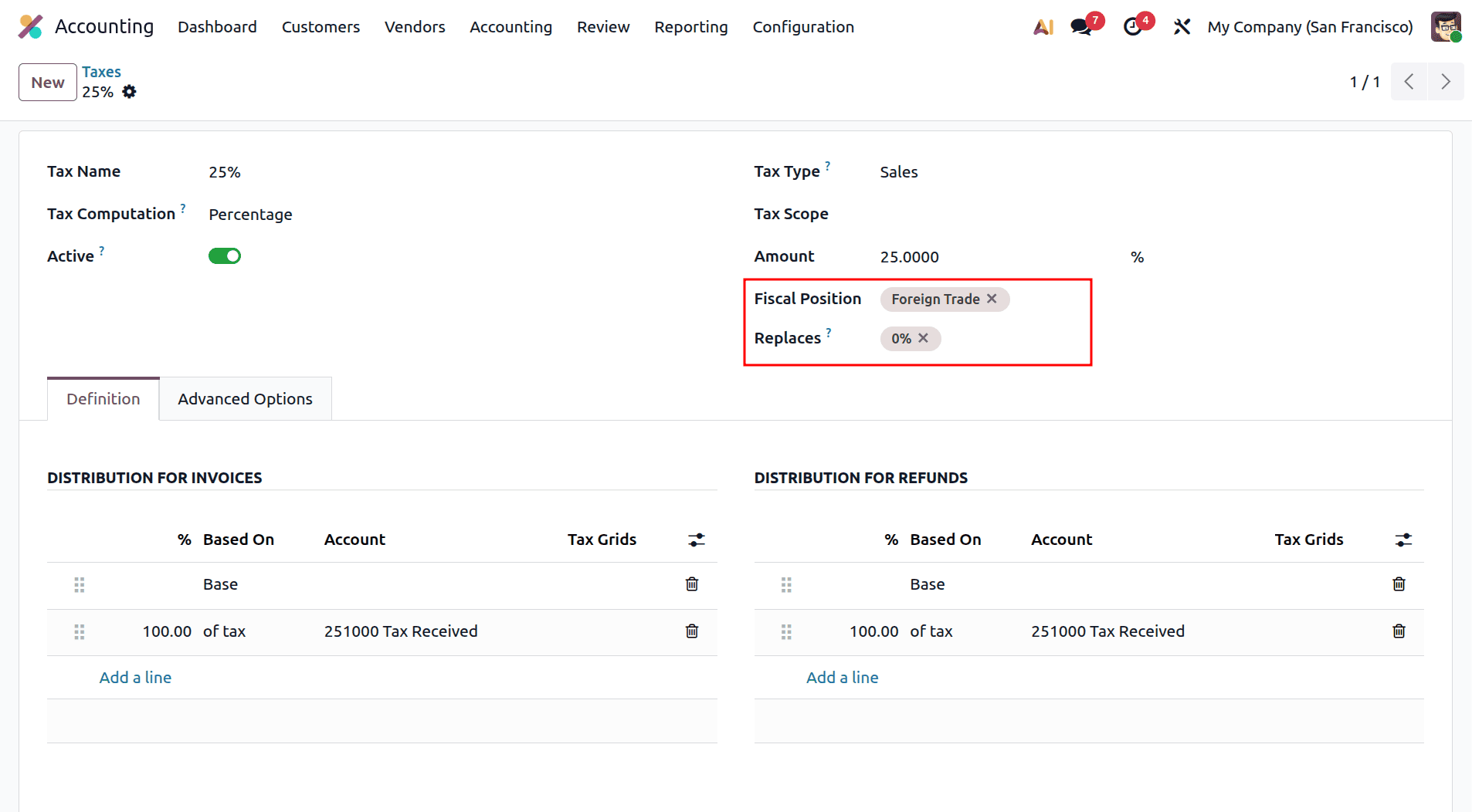Switch to the Definition tab
1472x812 pixels.
(103, 399)
